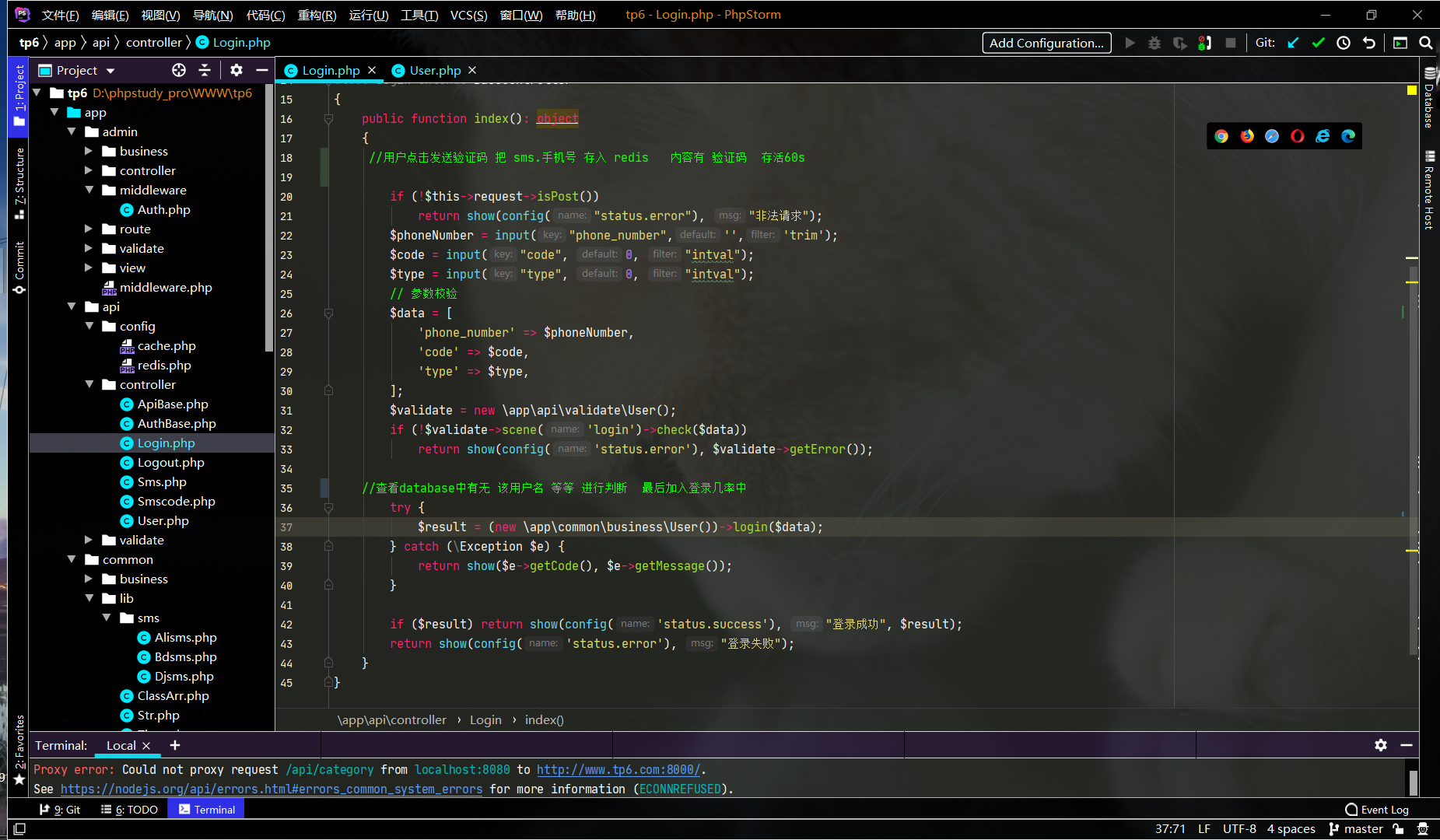
Task: Rollback changes with the undo arrow icon
Action: click(x=1369, y=43)
